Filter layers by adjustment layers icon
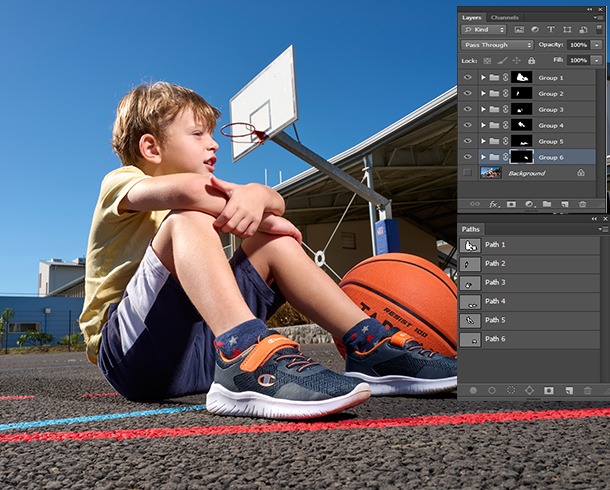This screenshot has height=490, width=610. click(x=535, y=30)
